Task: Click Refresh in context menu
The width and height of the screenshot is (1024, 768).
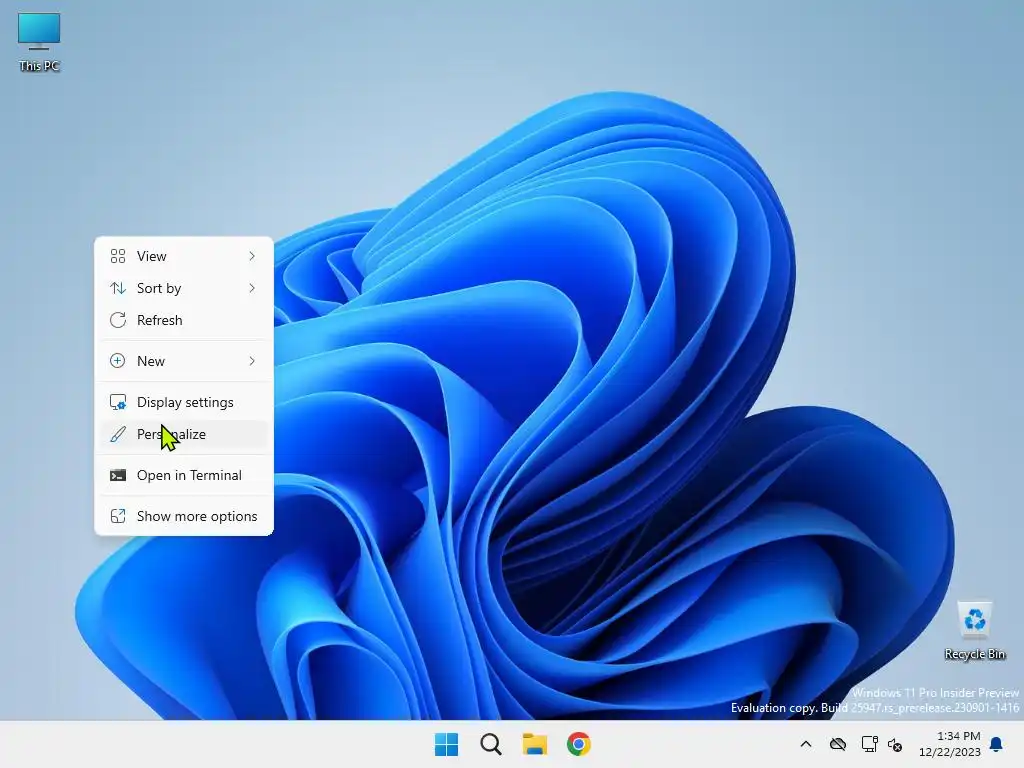Action: pos(184,320)
